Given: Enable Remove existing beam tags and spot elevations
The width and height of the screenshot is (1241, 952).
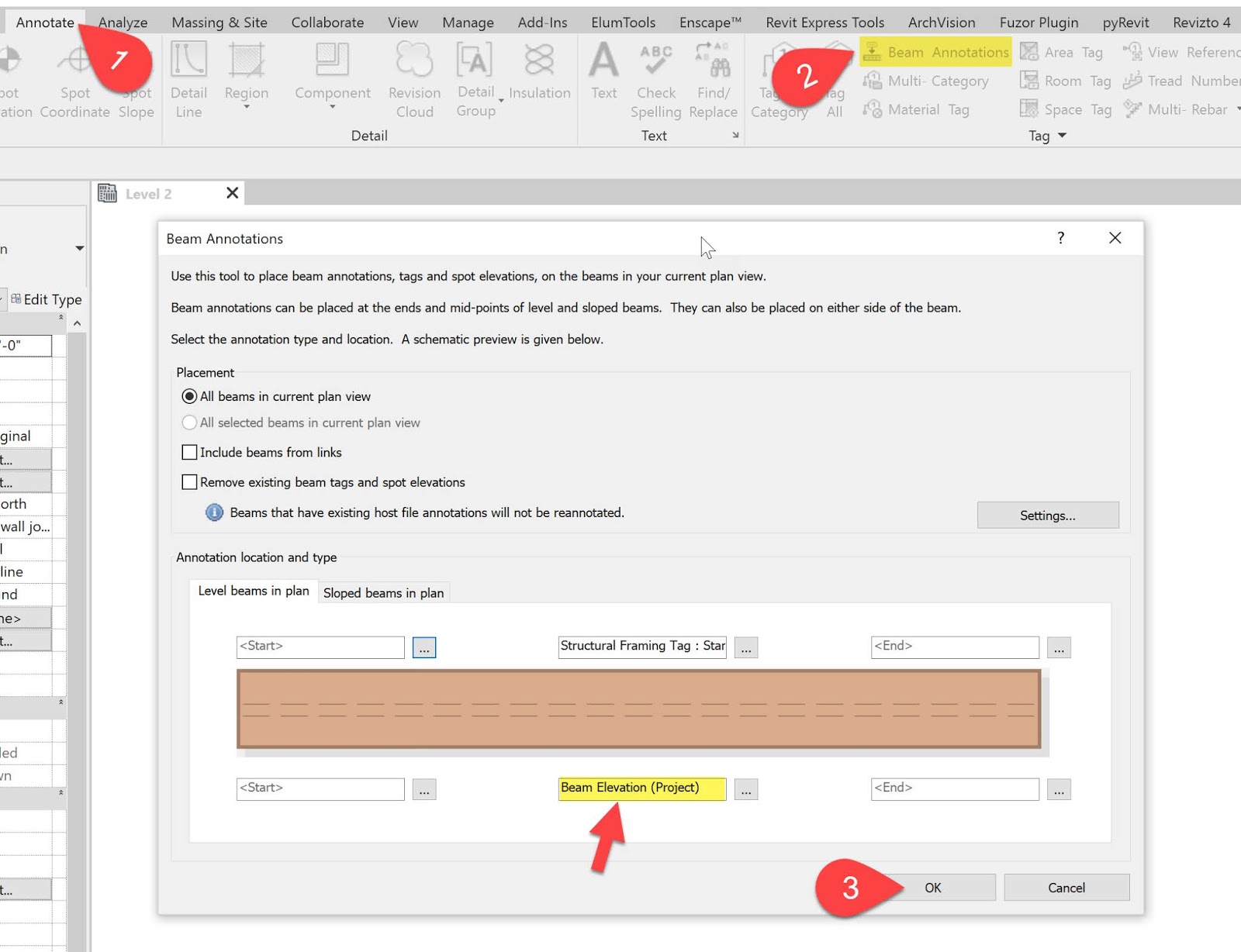Looking at the screenshot, I should pyautogui.click(x=189, y=481).
